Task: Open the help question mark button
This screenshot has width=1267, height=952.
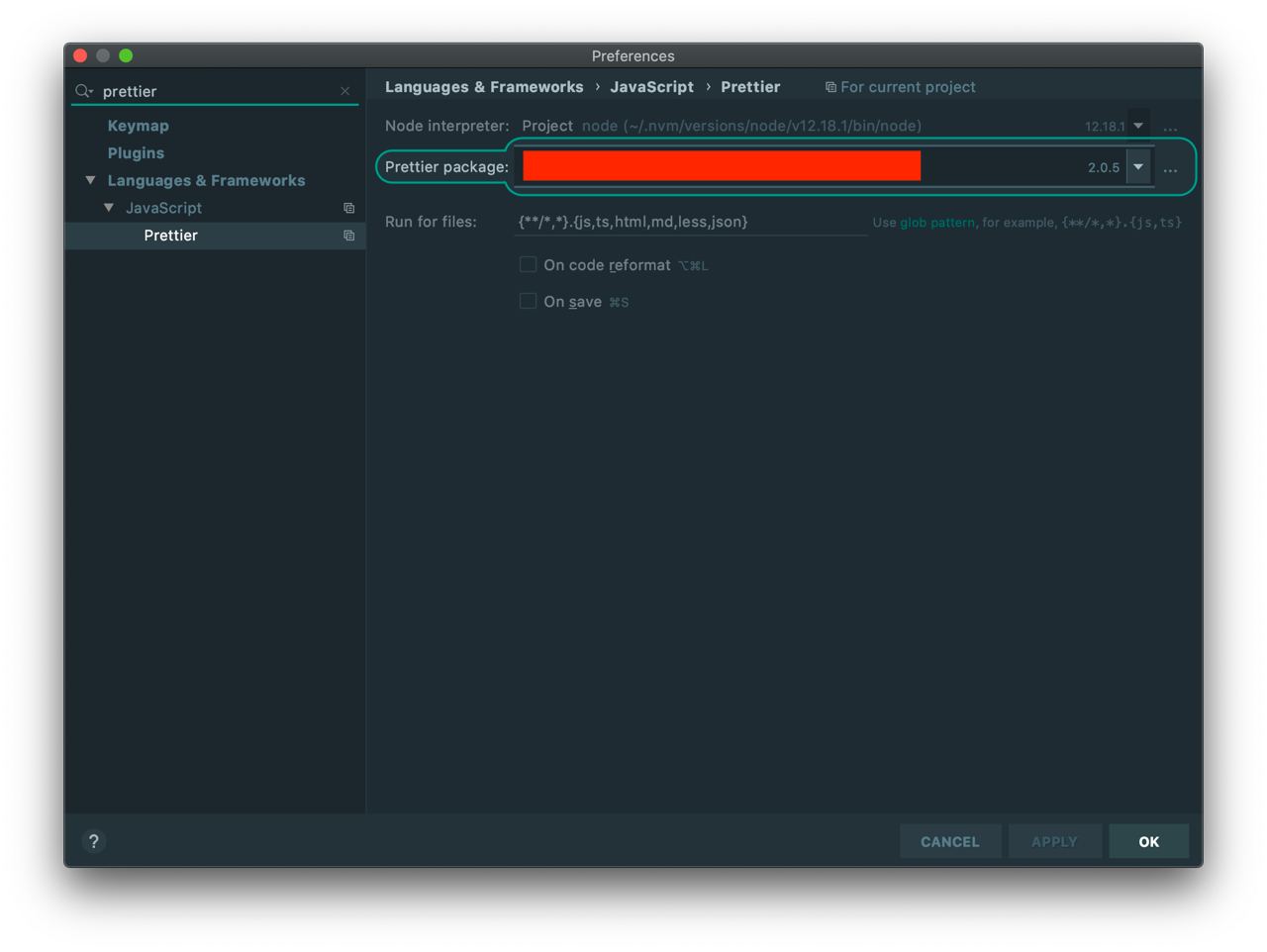Action: 94,841
